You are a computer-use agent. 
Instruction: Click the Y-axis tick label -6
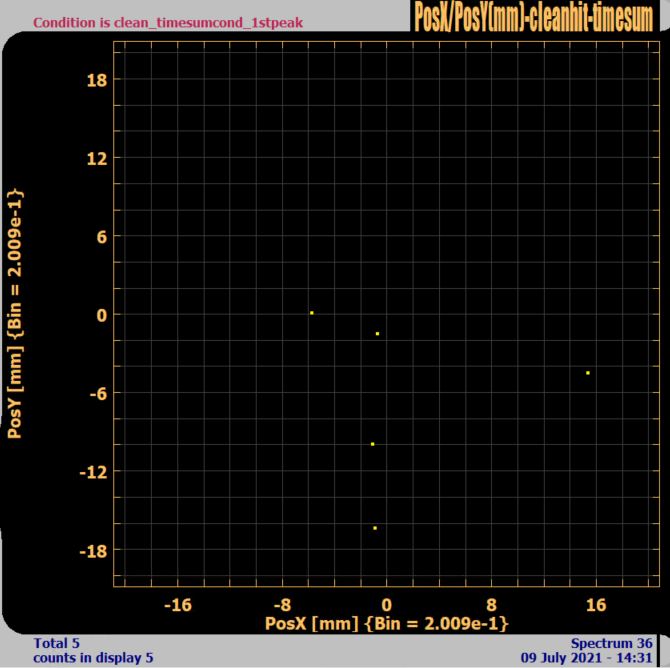[x=98, y=394]
